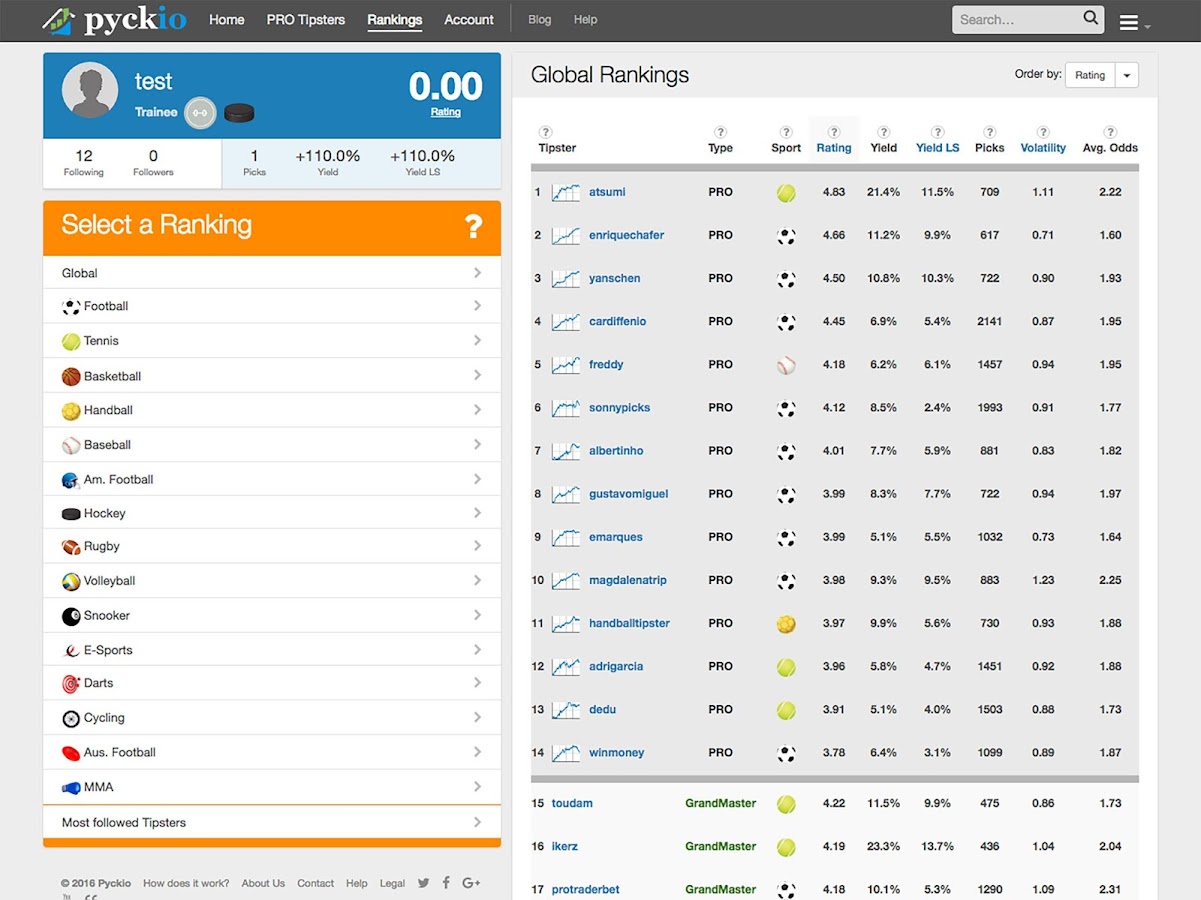Click the Order by Rating button
Image resolution: width=1201 pixels, height=900 pixels.
(1090, 75)
